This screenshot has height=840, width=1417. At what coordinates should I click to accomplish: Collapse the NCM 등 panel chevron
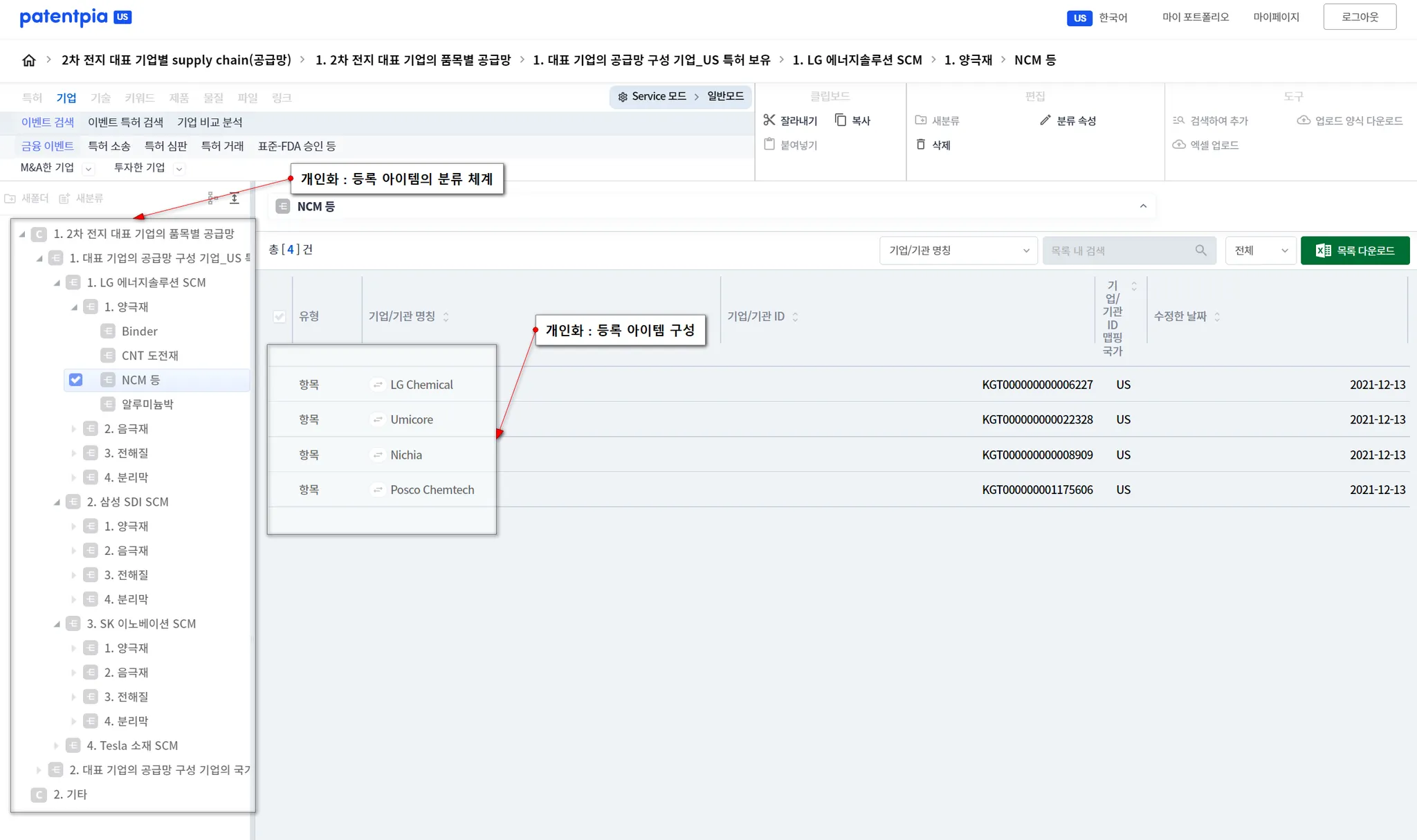point(1143,206)
